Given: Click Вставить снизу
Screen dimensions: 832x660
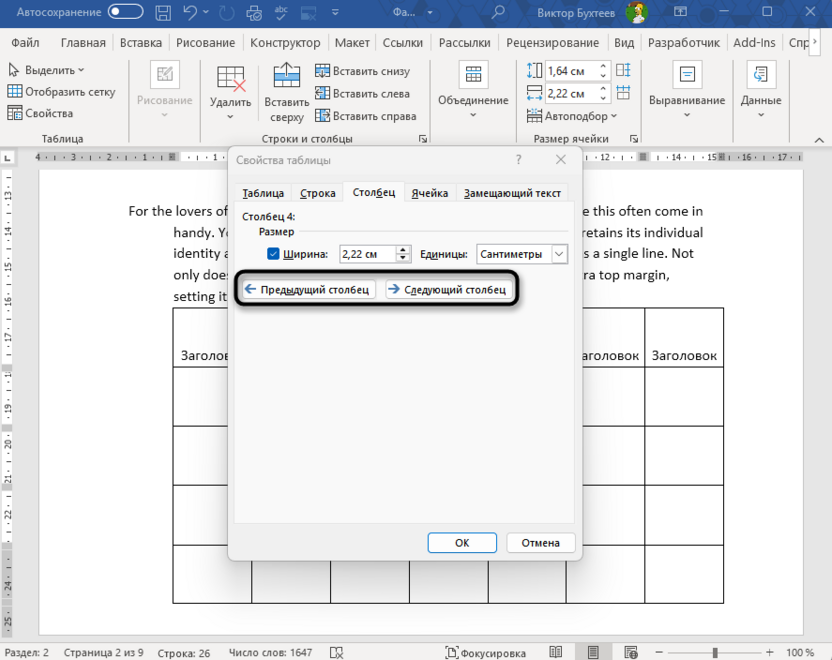Looking at the screenshot, I should 362,71.
